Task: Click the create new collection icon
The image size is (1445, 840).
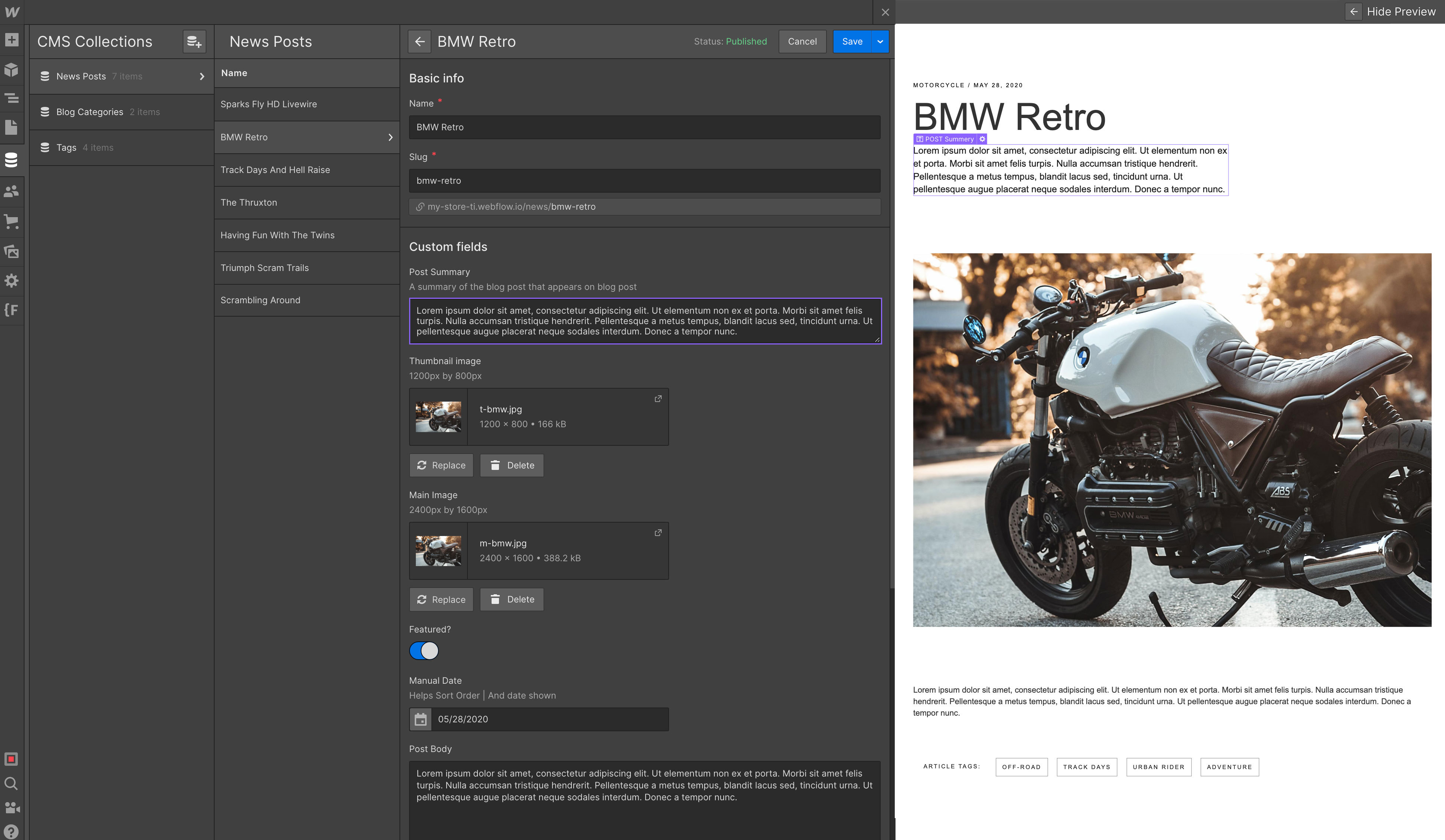Action: 195,42
